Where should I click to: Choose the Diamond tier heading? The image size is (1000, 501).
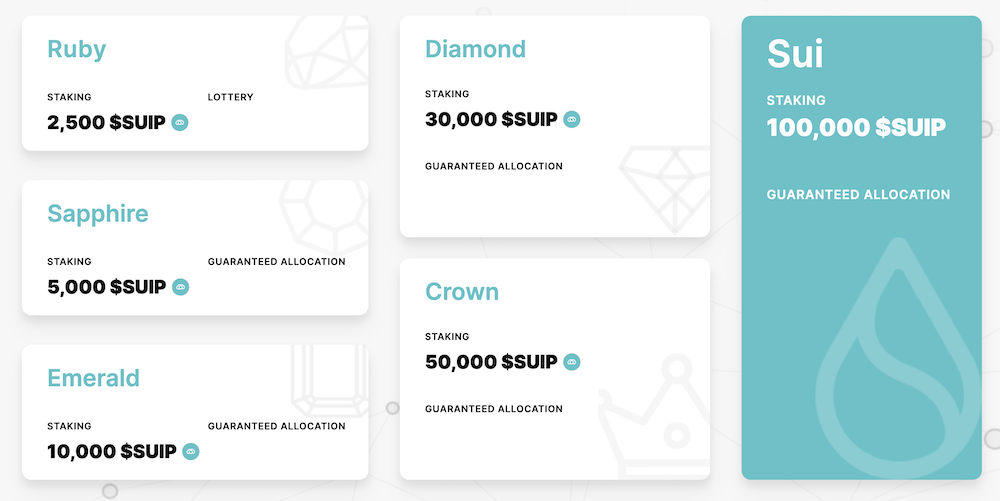[475, 49]
